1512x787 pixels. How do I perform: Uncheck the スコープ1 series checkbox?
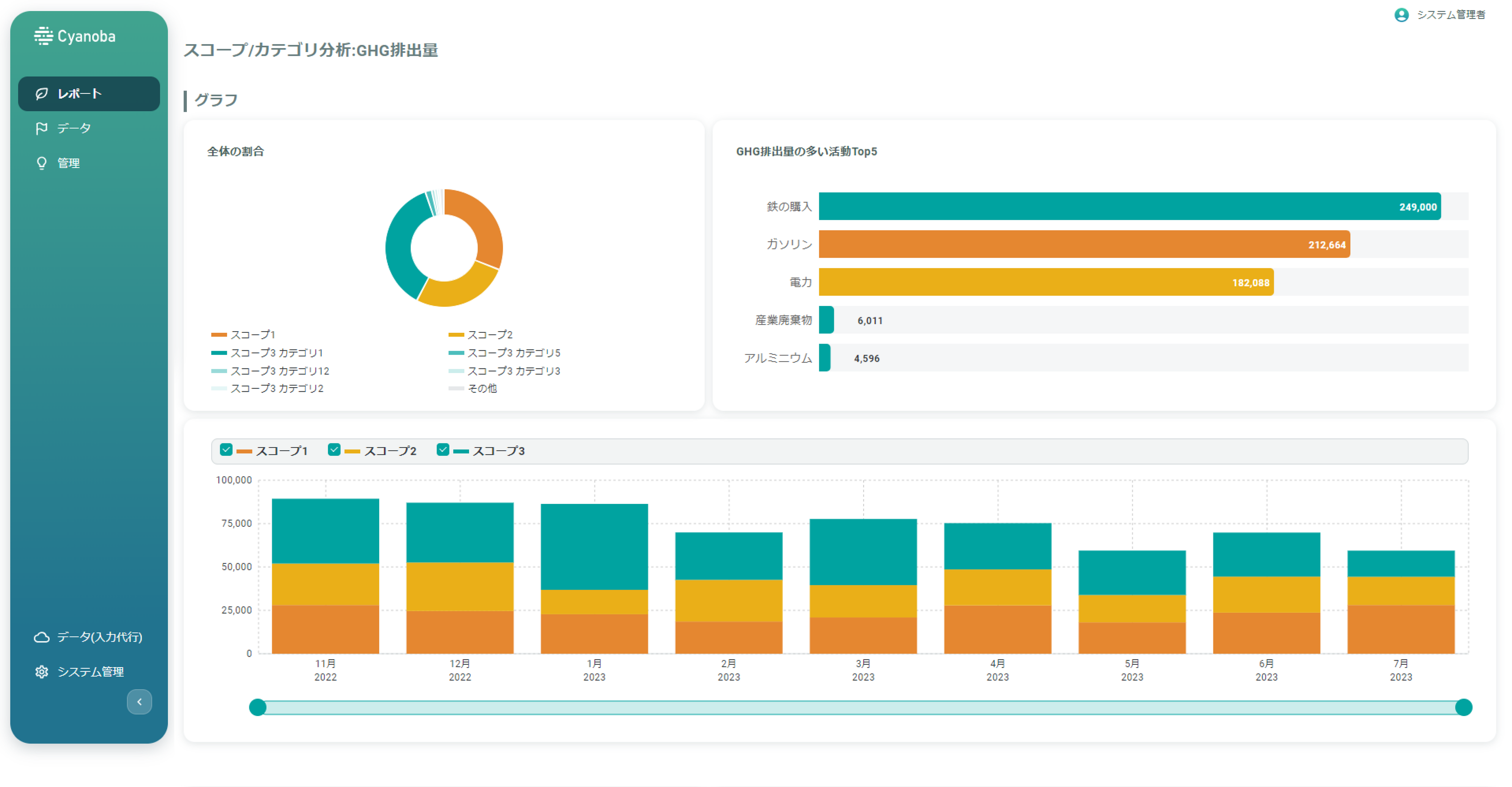(x=226, y=450)
